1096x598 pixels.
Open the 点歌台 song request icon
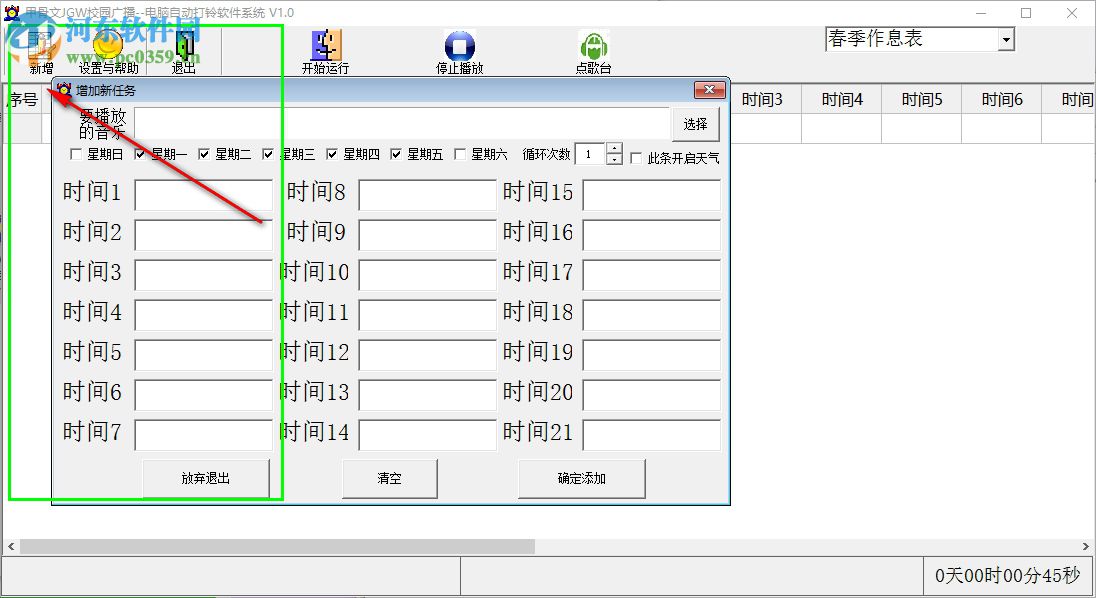593,45
